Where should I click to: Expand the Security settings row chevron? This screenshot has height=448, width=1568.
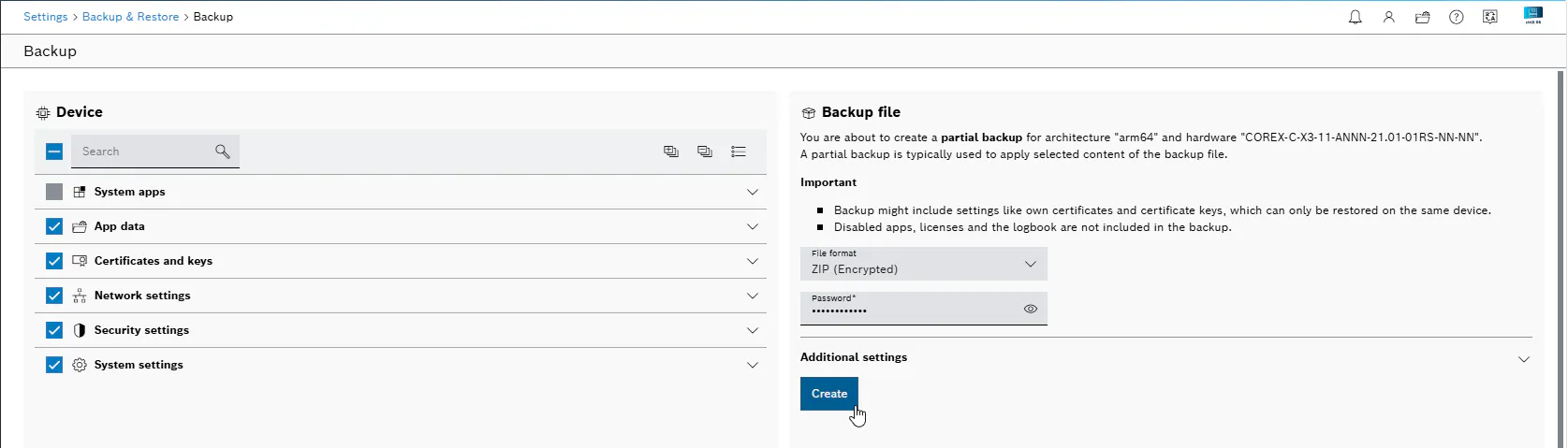[753, 330]
